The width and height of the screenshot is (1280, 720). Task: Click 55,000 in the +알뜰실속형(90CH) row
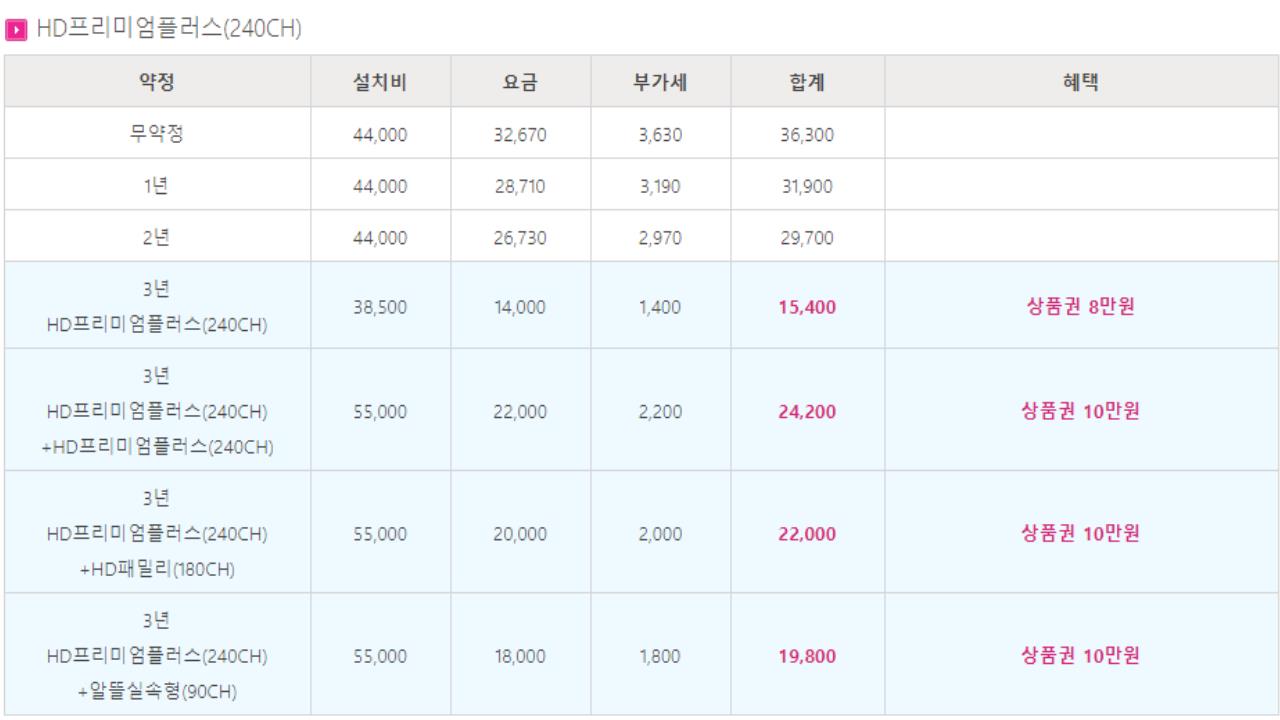coord(379,657)
